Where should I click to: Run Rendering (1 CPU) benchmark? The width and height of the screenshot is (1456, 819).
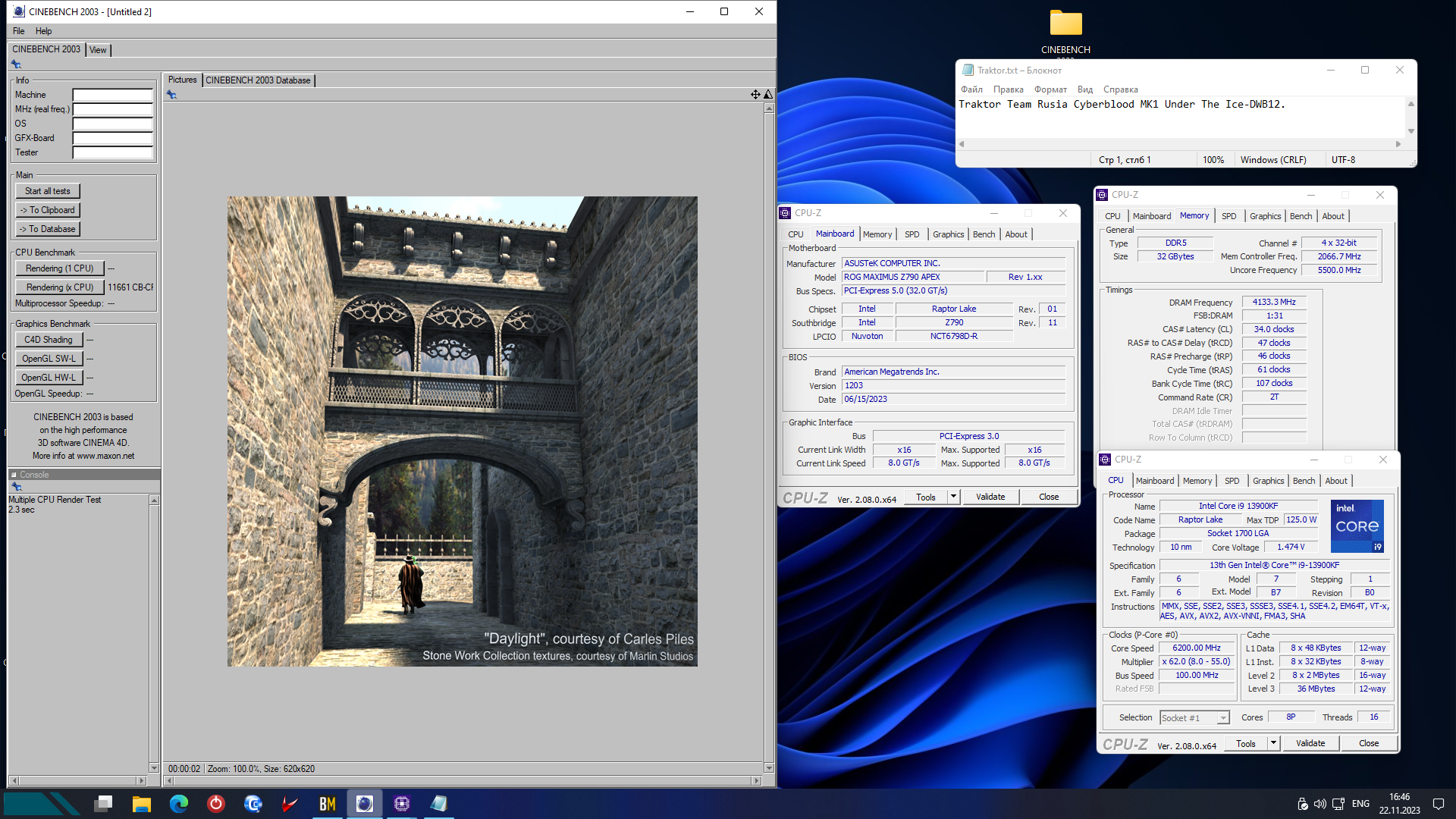[x=59, y=268]
